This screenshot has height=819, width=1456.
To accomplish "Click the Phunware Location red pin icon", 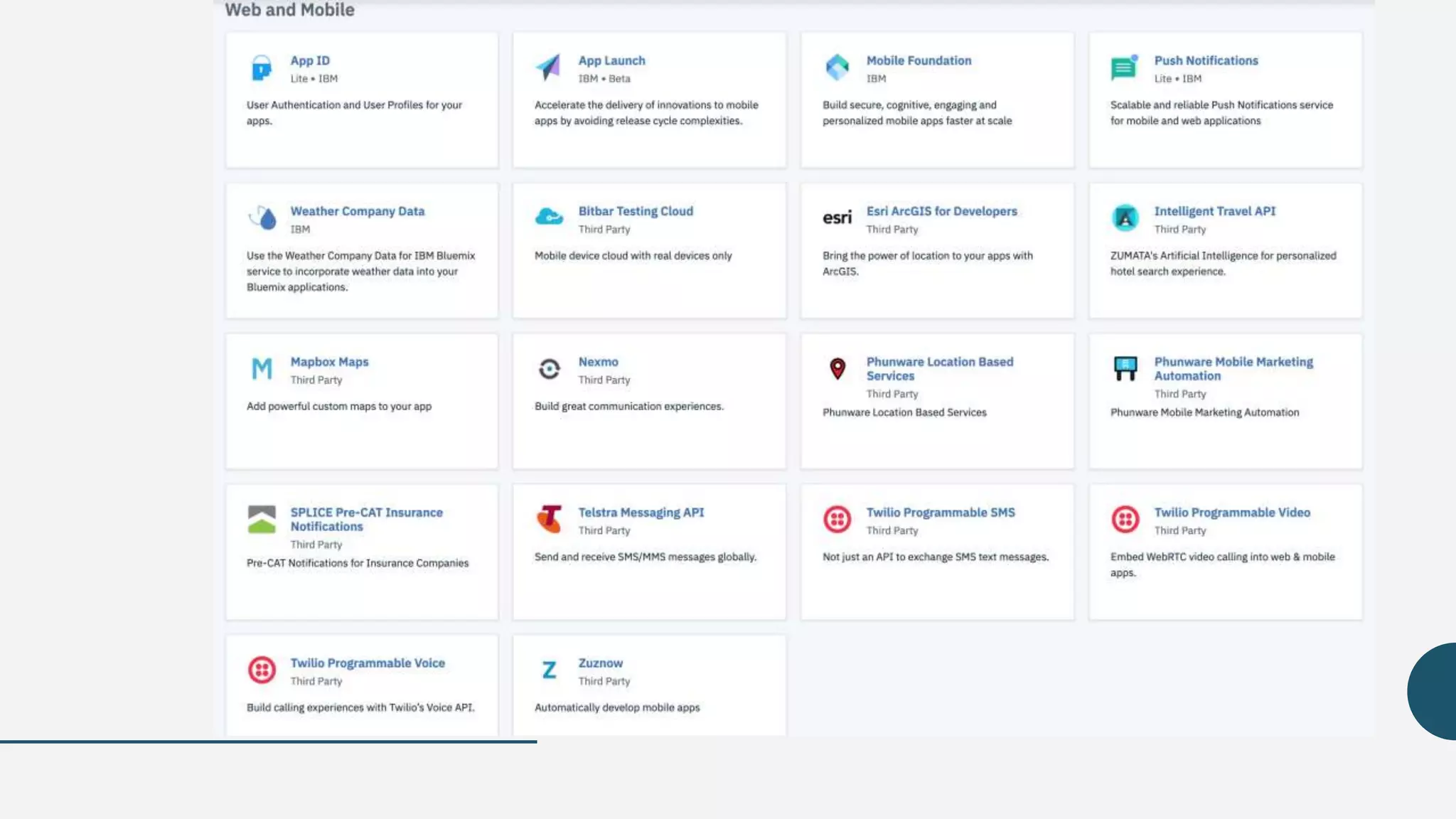I will [x=837, y=368].
